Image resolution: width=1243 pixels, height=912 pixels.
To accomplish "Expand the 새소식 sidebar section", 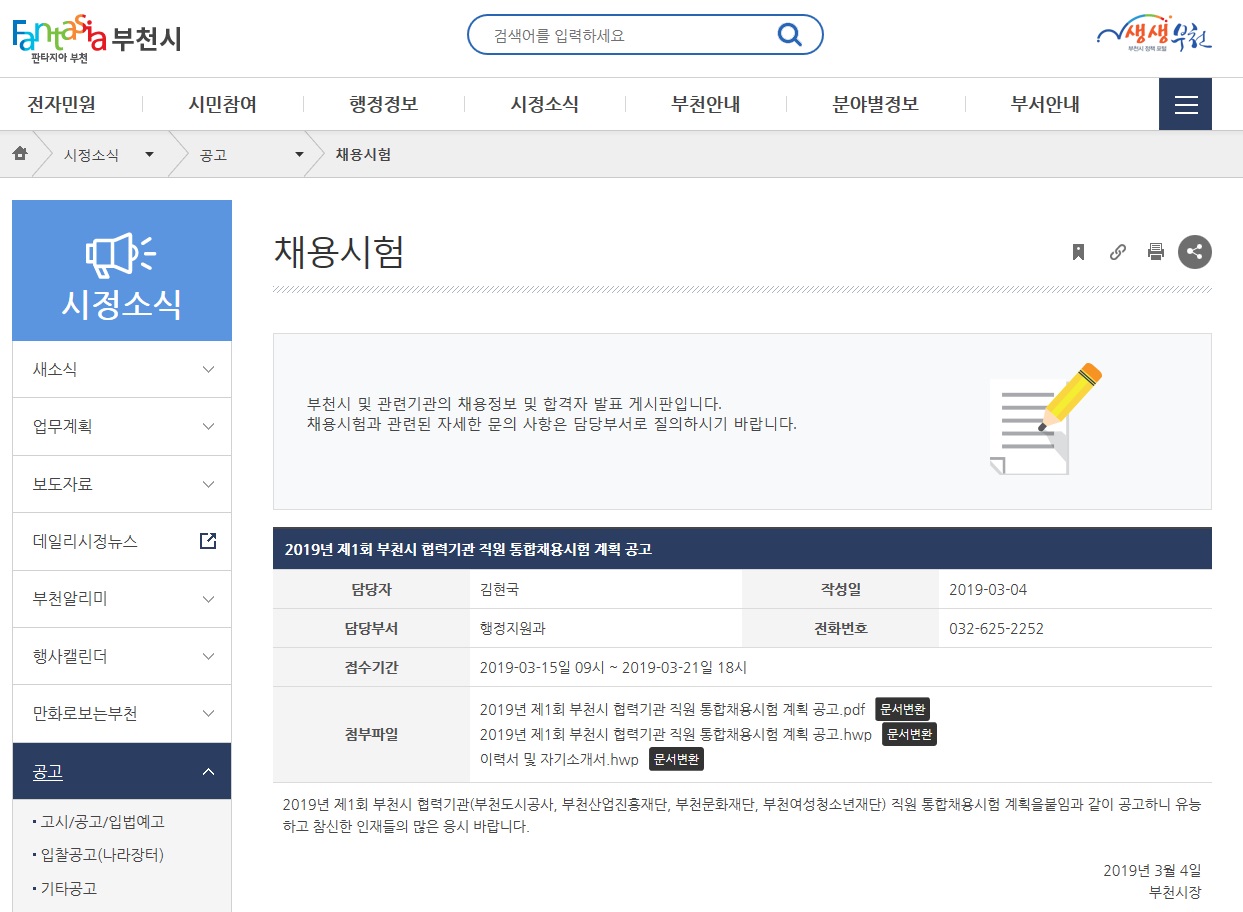I will point(122,369).
